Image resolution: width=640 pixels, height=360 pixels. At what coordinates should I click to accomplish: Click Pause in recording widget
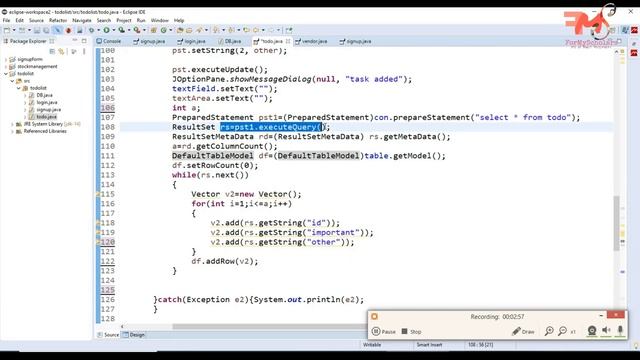pos(384,331)
